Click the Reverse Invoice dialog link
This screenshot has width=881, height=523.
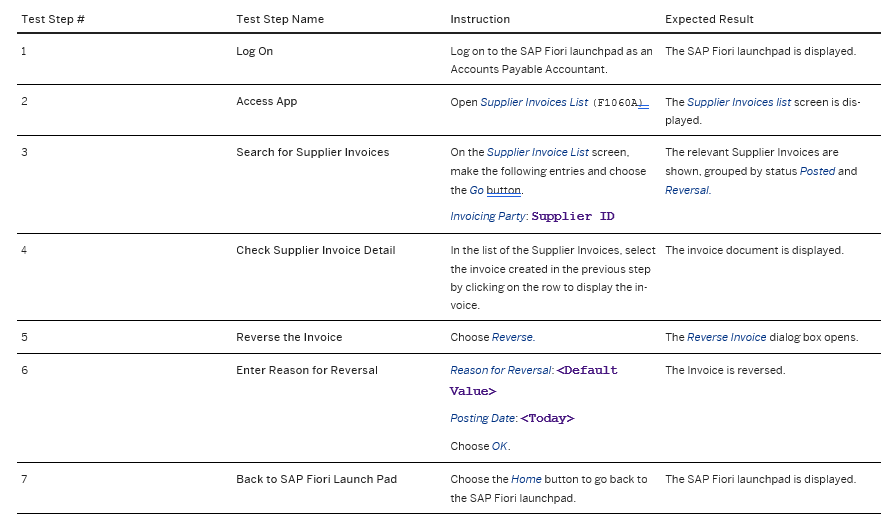726,337
